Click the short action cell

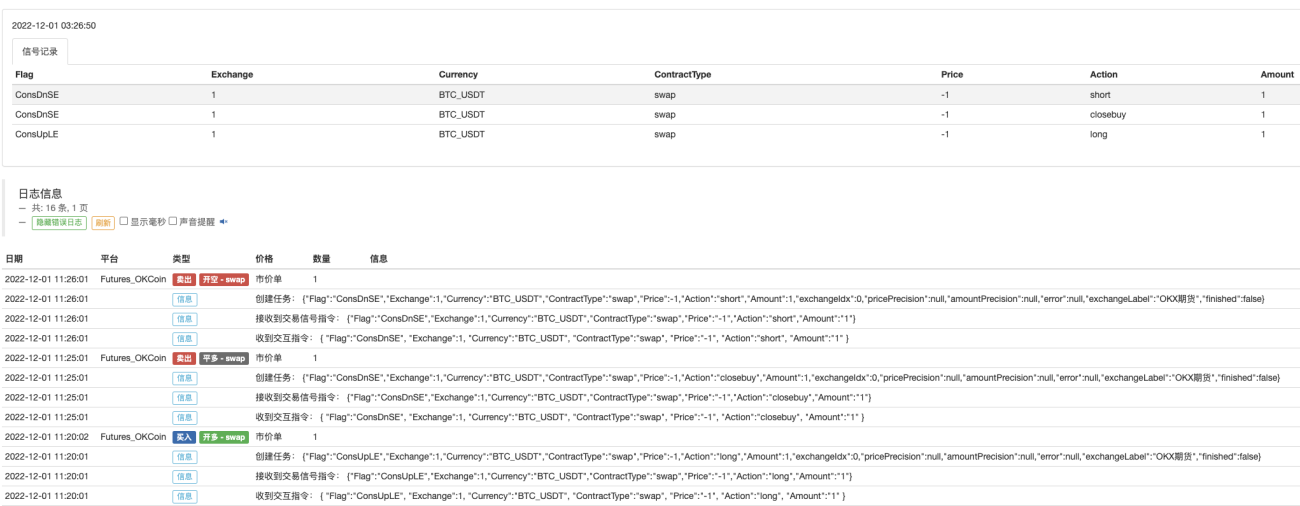[1100, 94]
